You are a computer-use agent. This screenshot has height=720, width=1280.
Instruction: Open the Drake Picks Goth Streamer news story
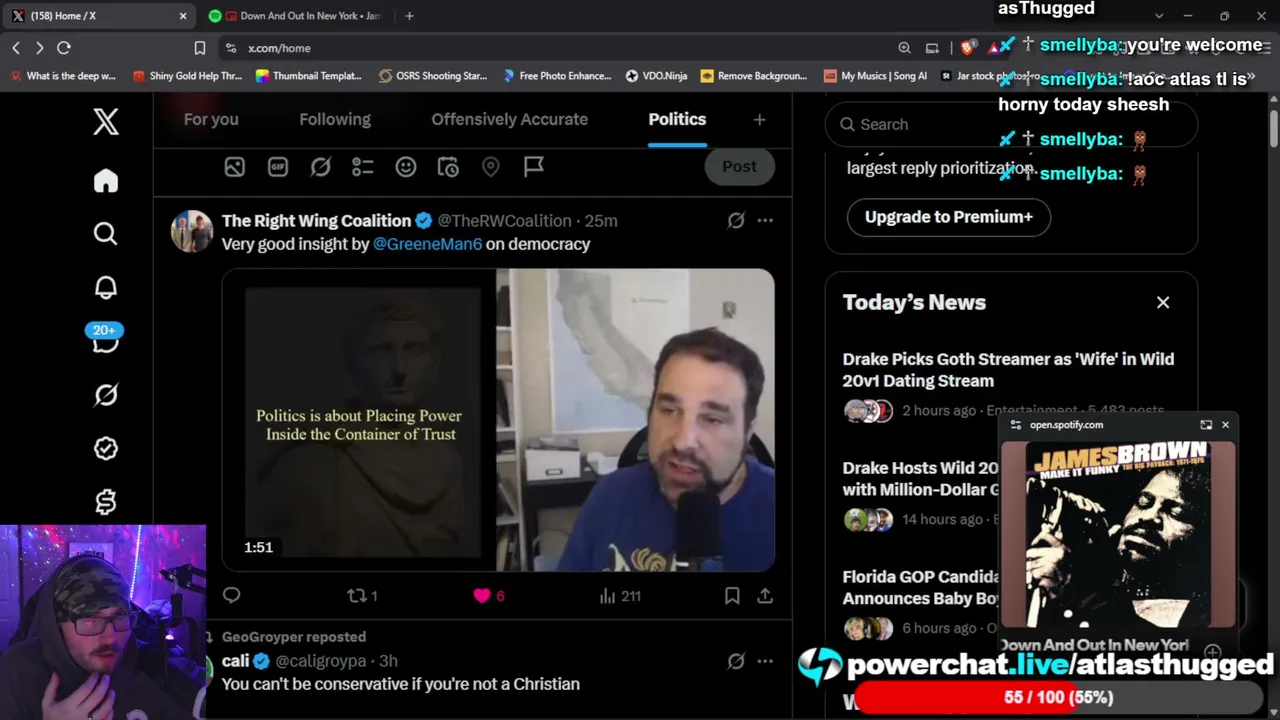tap(1008, 370)
